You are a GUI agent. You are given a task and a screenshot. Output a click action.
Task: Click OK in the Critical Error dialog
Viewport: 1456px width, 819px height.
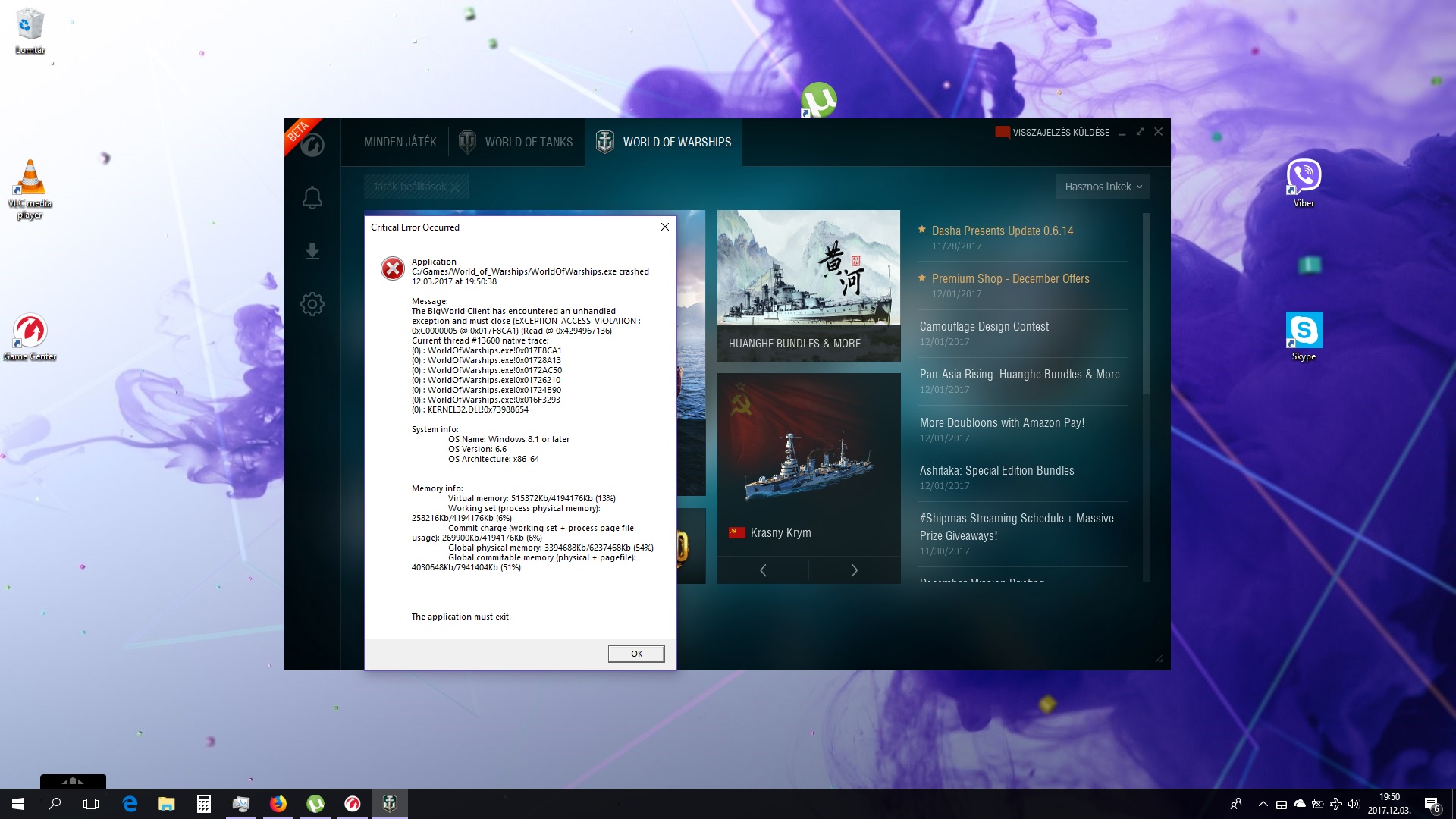(636, 654)
